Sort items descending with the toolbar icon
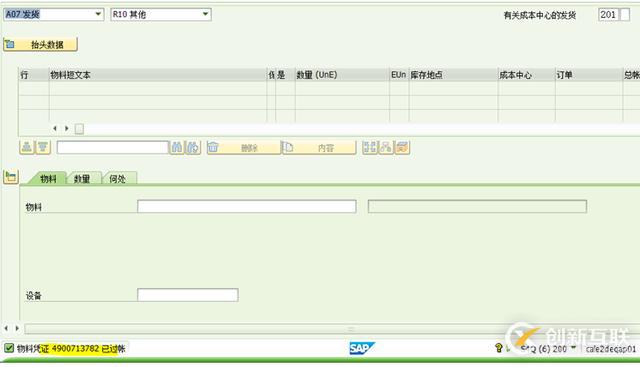 point(43,147)
